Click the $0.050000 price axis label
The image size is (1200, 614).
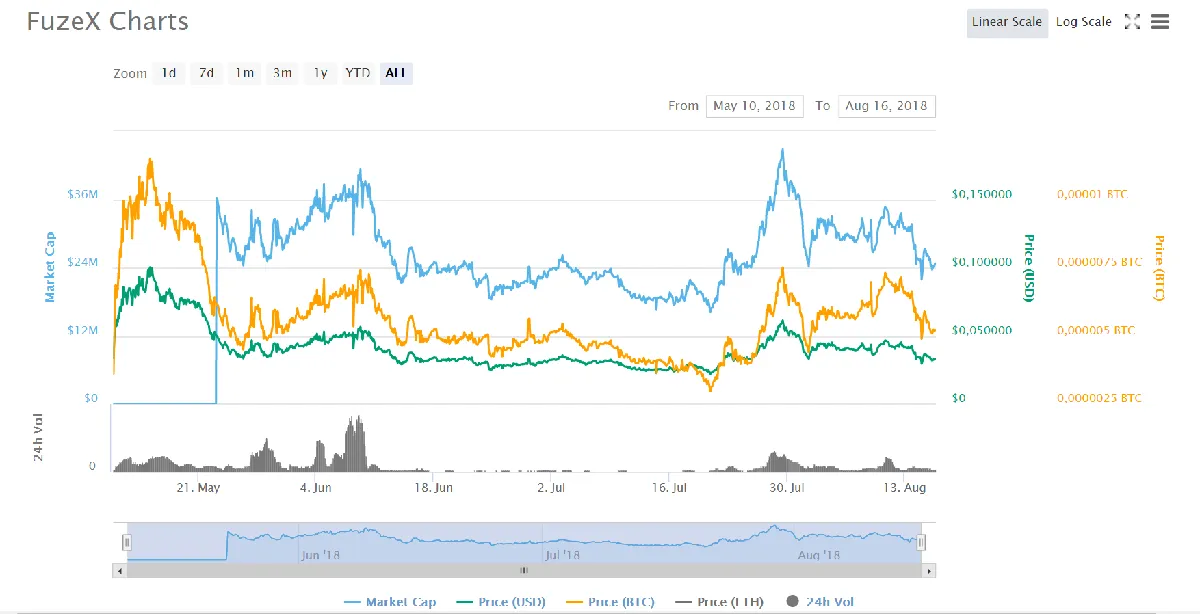click(981, 330)
